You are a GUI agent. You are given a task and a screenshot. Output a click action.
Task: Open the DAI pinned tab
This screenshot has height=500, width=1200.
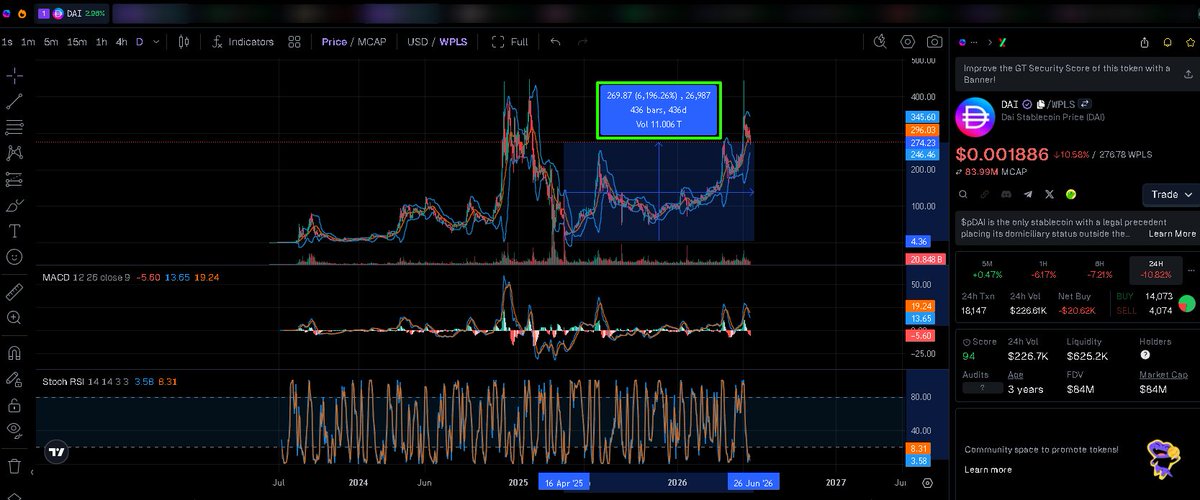pos(71,13)
